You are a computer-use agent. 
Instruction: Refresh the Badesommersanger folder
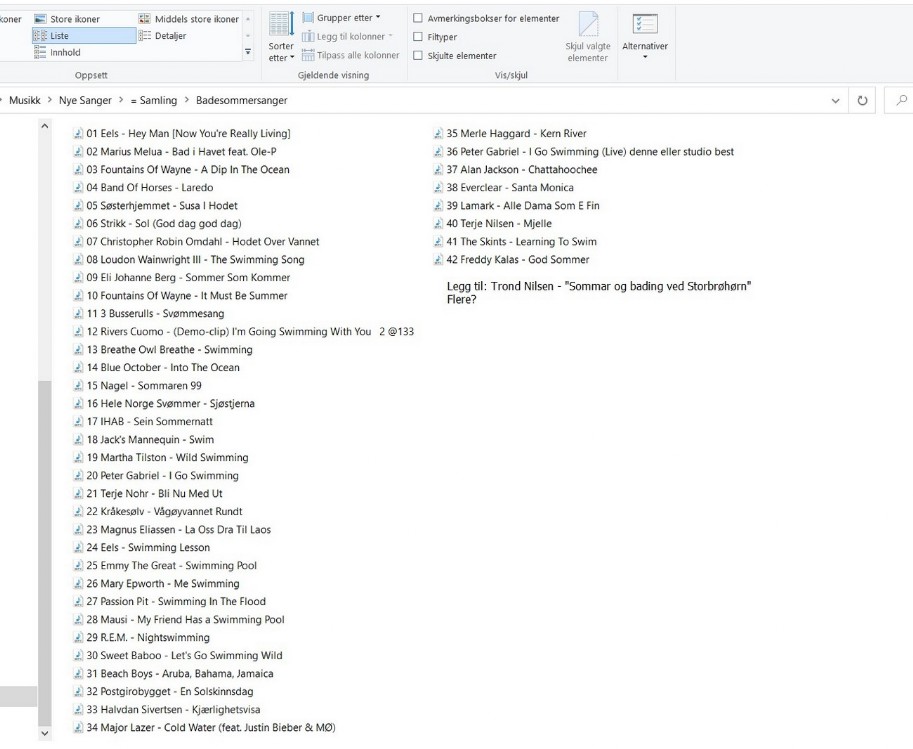click(862, 101)
